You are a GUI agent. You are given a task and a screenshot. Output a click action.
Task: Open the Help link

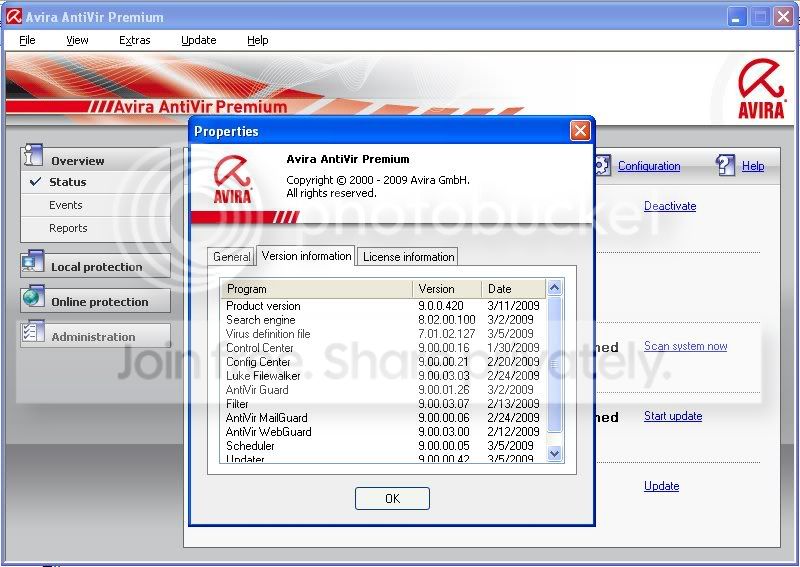753,166
